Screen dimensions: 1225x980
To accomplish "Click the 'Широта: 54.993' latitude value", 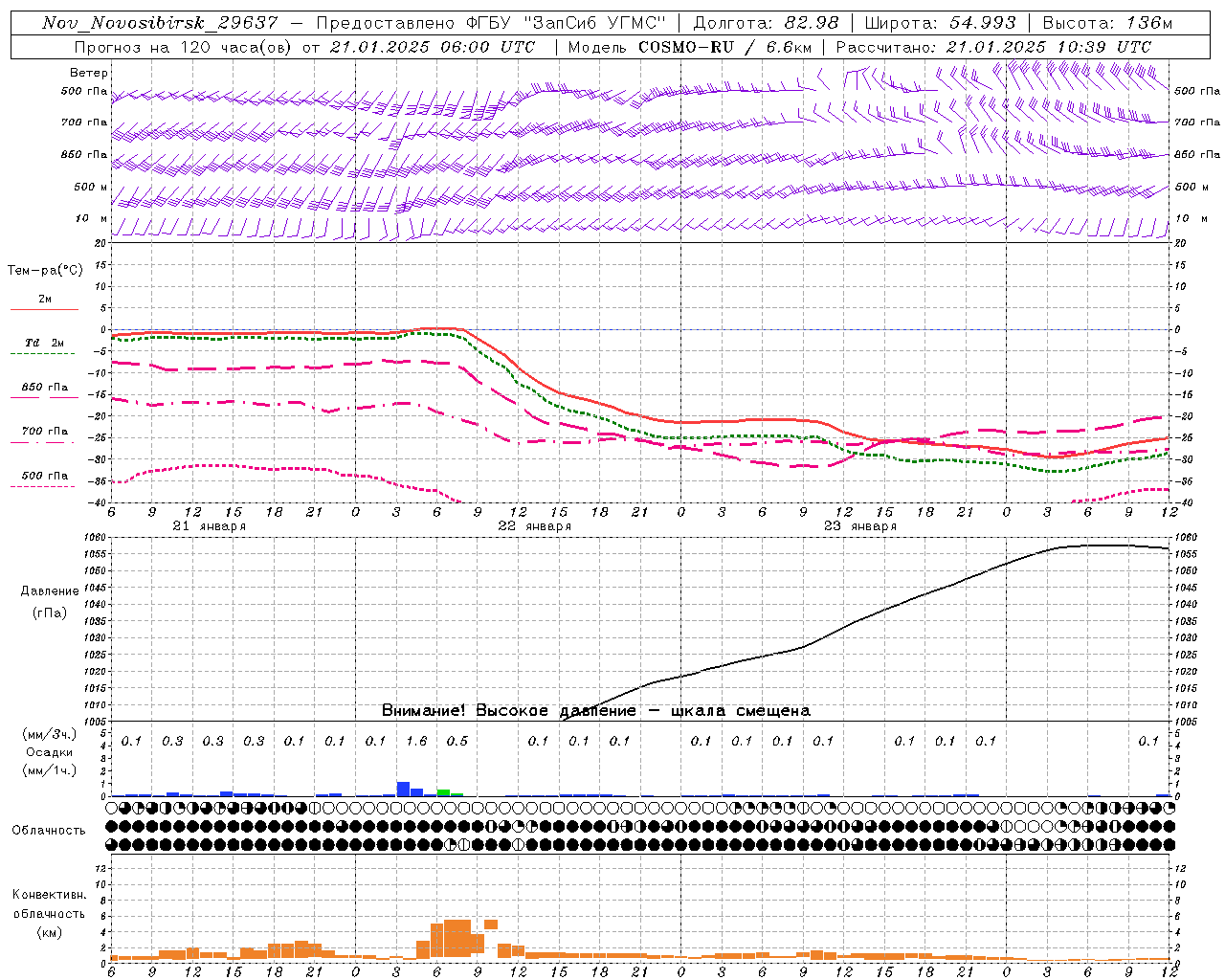I will click(940, 23).
